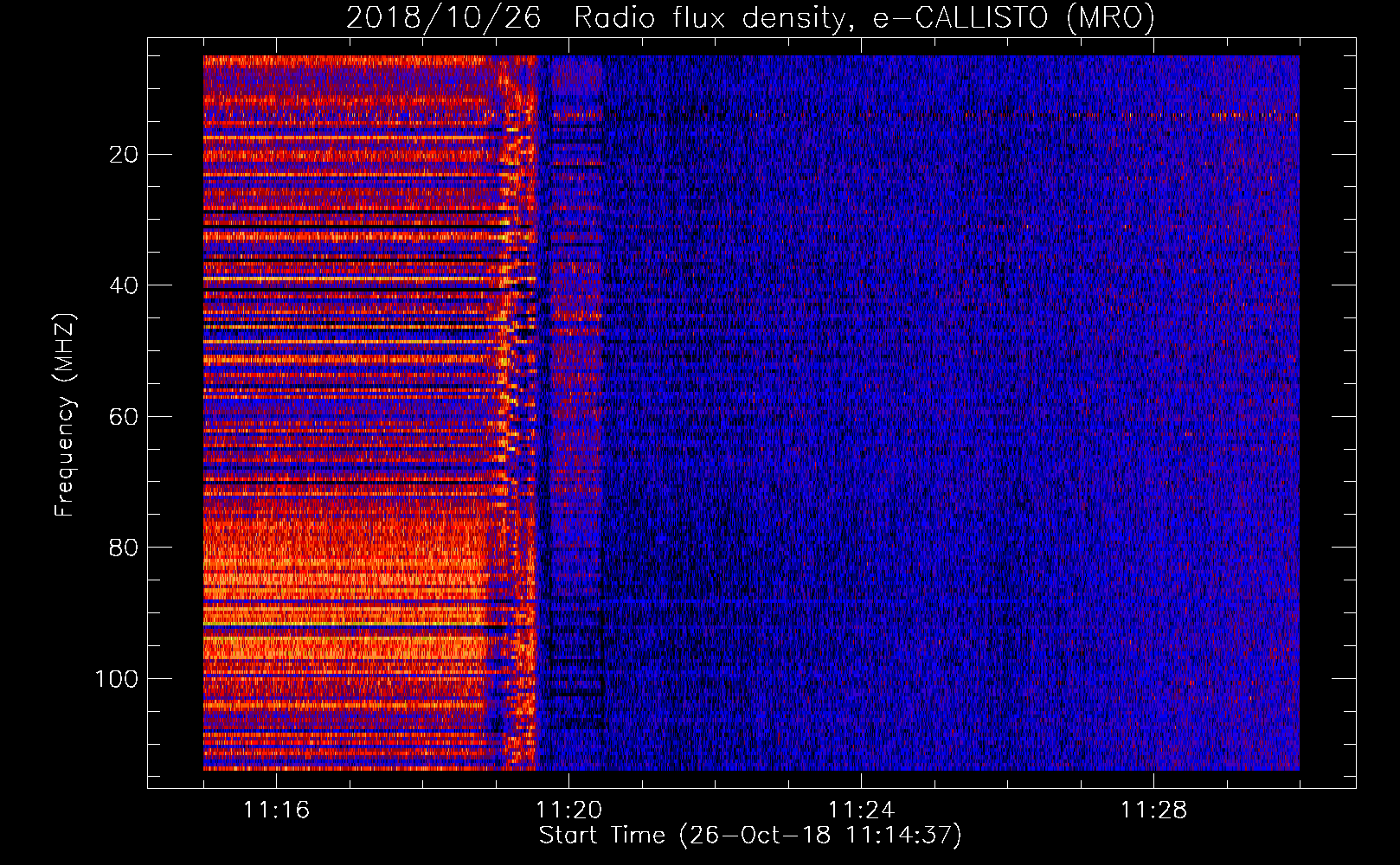Click the 40 frequency tick label
This screenshot has width=1400, height=865.
pos(125,285)
